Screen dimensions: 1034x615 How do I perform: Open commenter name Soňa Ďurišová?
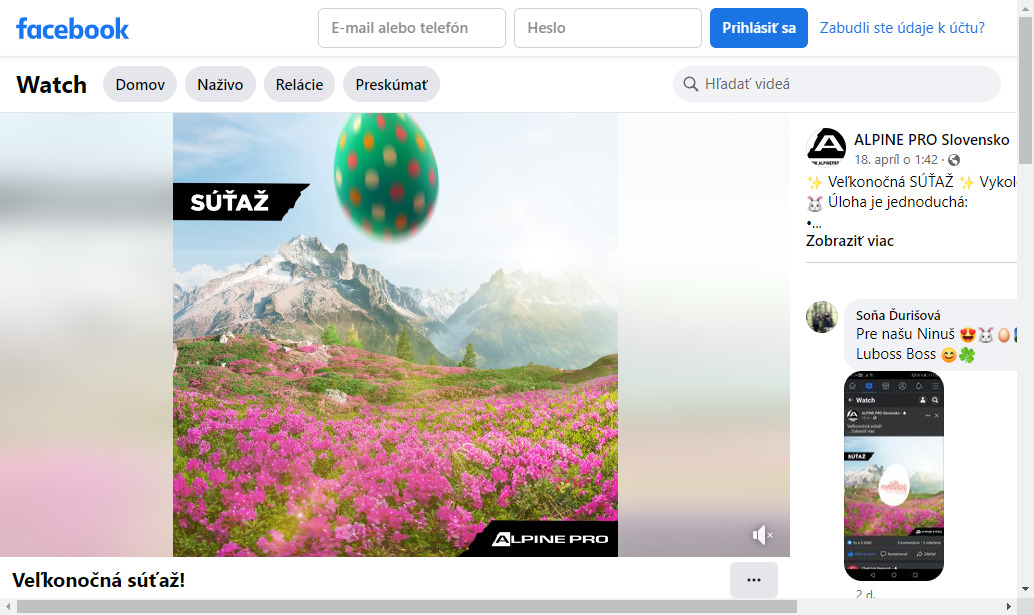[898, 315]
